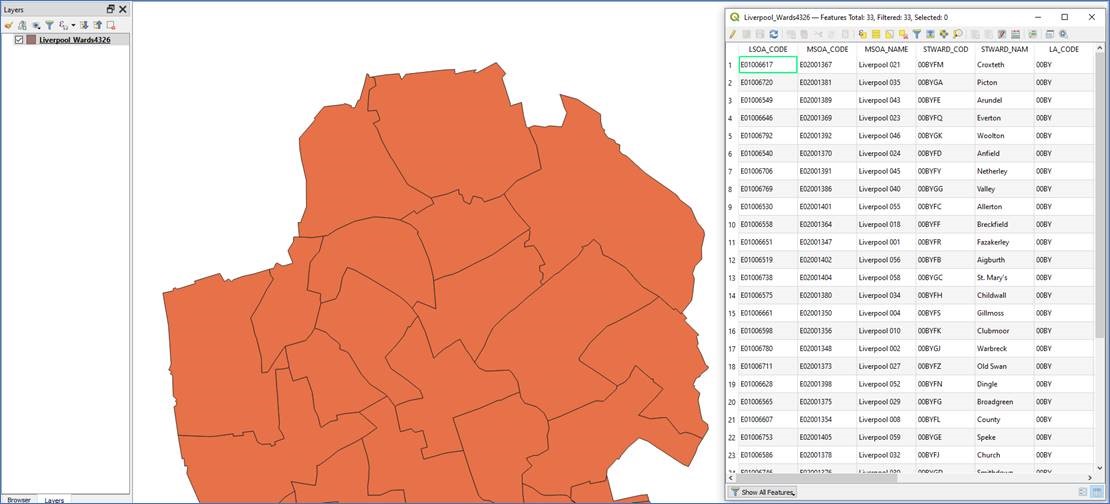1110x504 pixels.
Task: Invert the feature selection
Action: pos(889,33)
